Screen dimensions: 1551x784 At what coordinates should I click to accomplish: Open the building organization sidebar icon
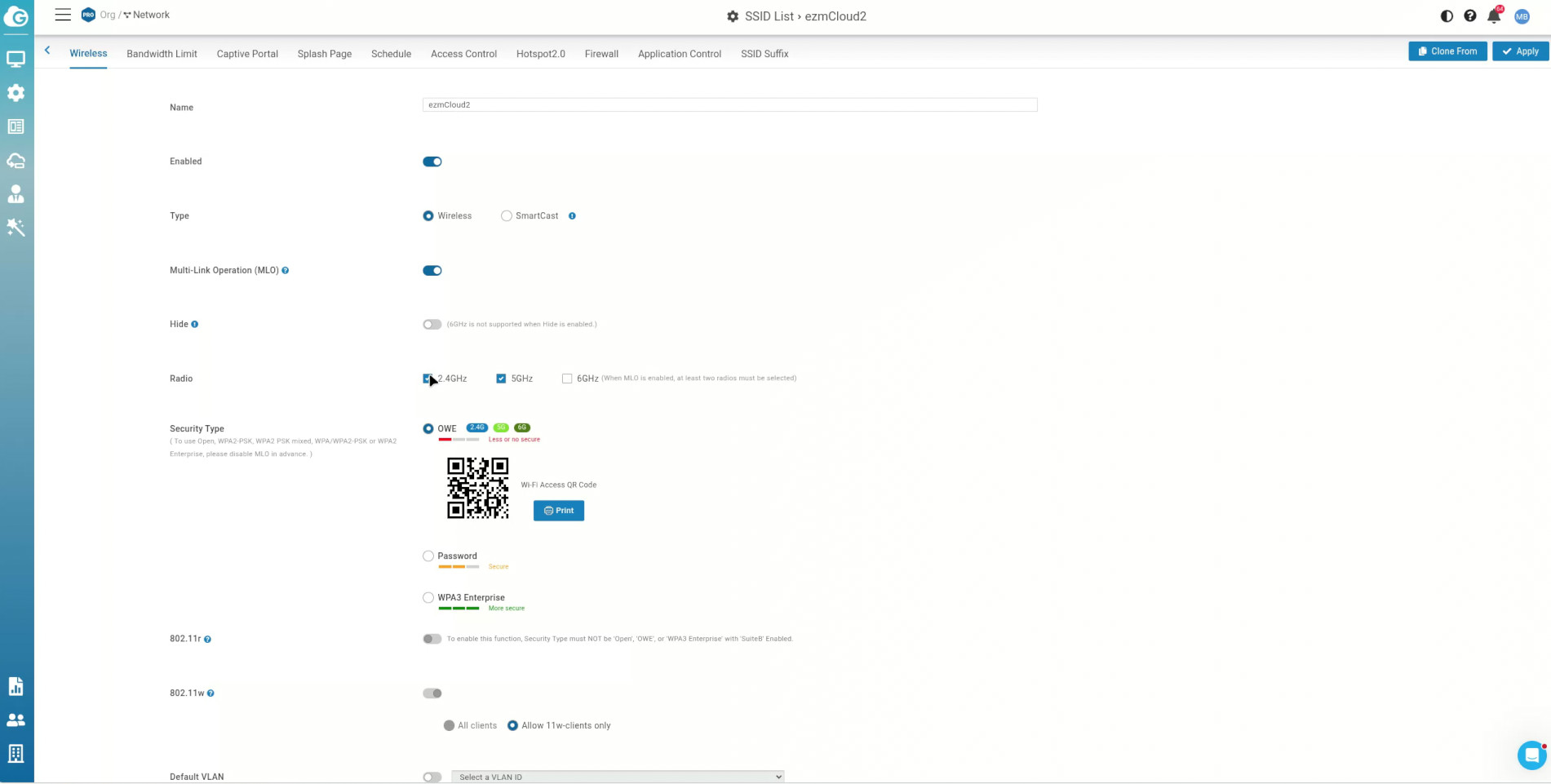pos(16,753)
